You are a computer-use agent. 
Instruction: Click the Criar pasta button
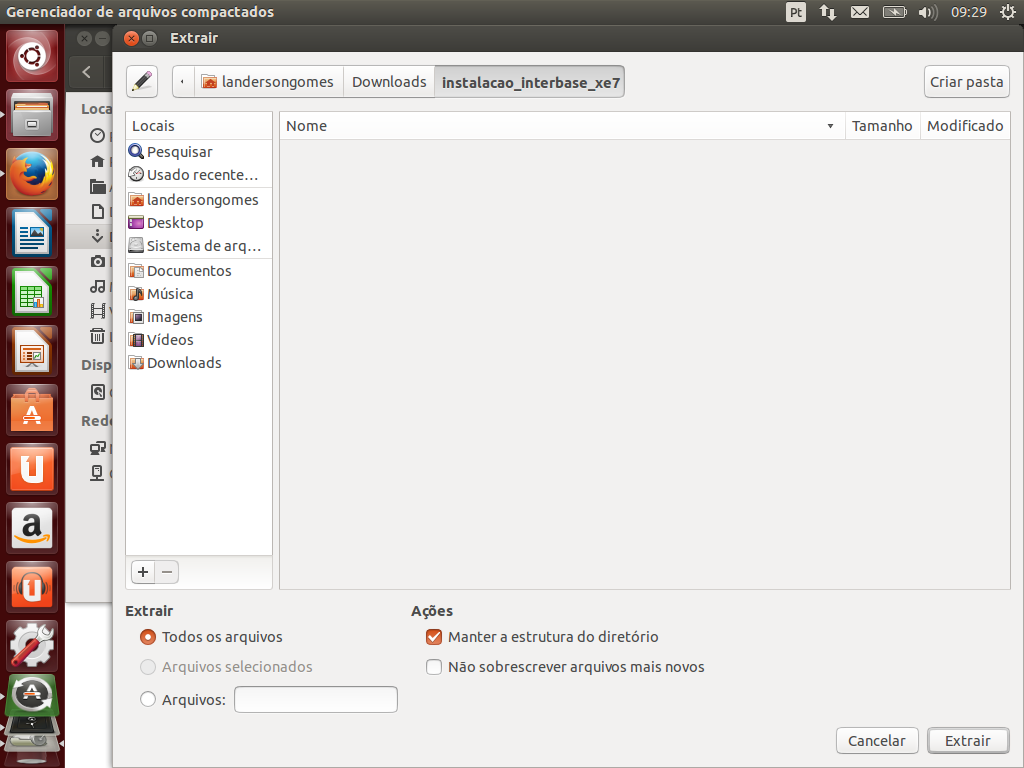pyautogui.click(x=966, y=82)
